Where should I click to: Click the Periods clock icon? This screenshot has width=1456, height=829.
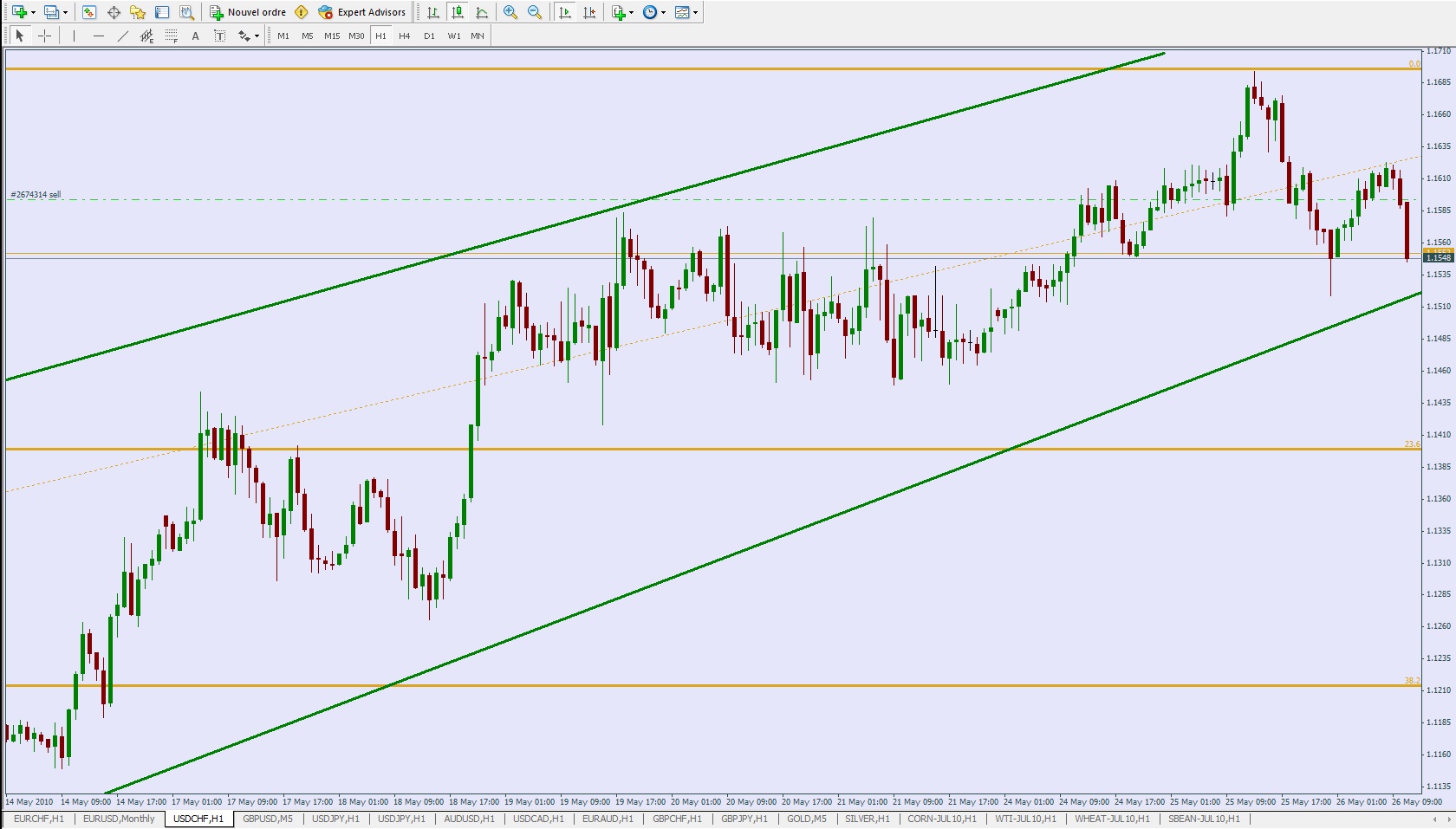(x=650, y=12)
